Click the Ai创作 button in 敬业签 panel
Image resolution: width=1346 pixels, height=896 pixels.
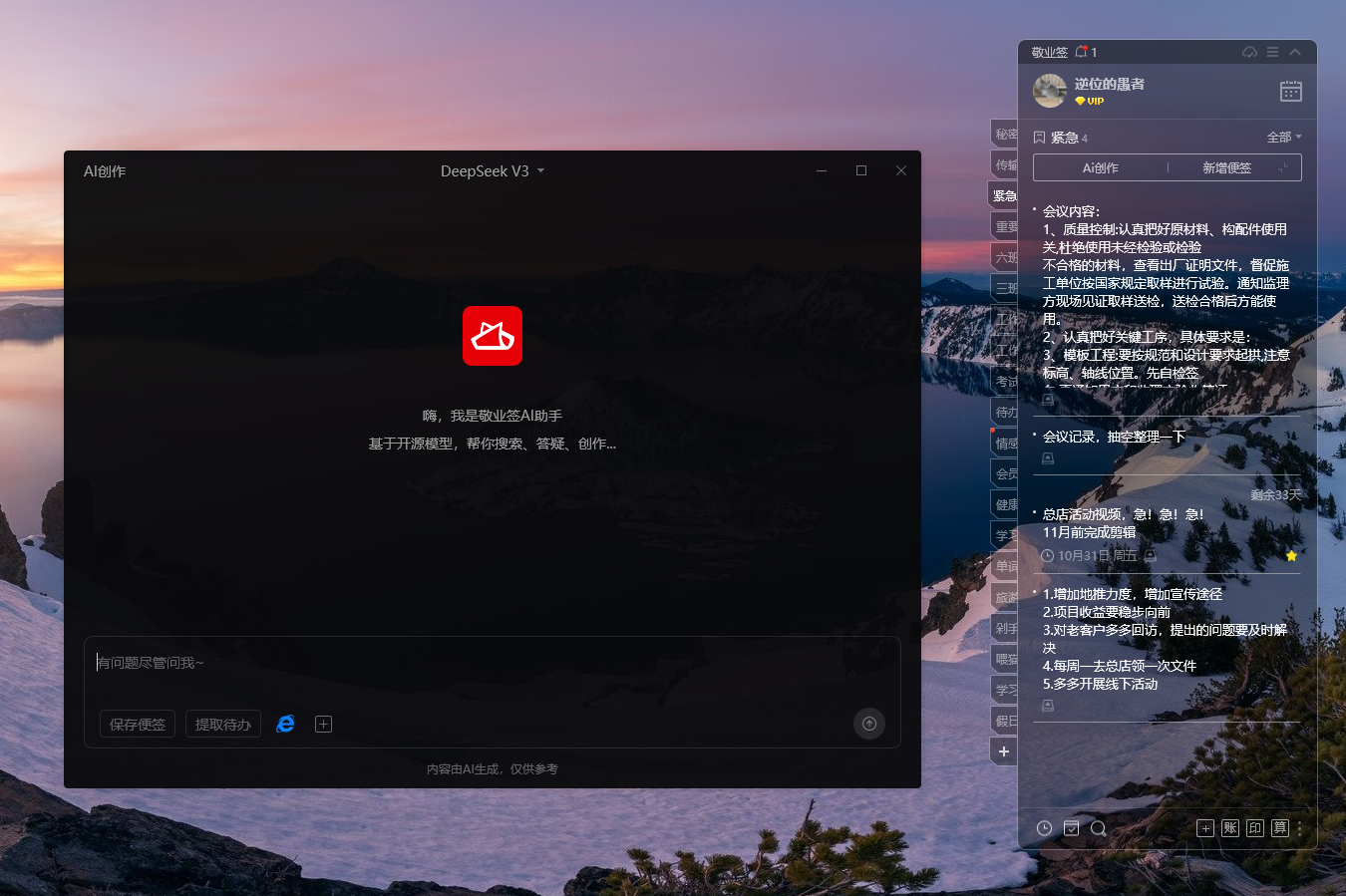pos(1101,168)
